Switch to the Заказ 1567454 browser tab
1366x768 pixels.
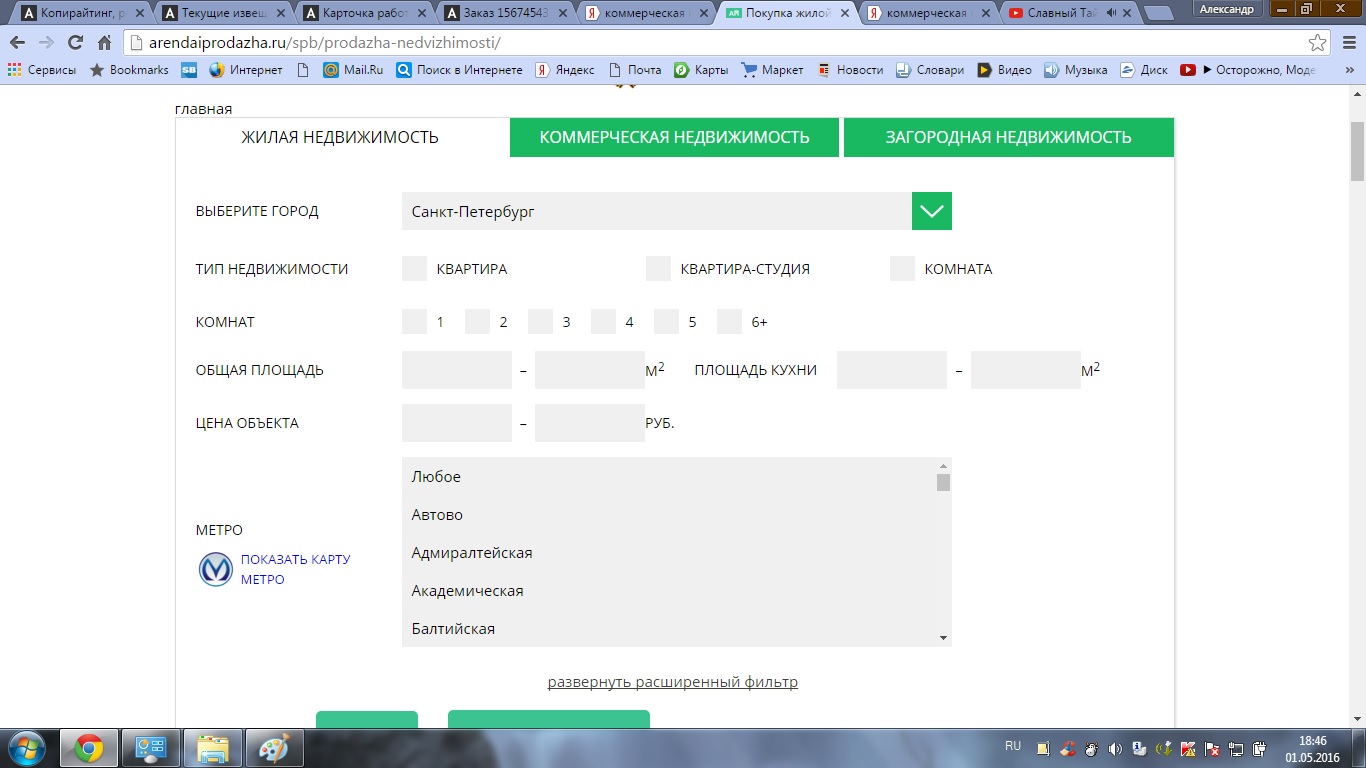pos(508,13)
